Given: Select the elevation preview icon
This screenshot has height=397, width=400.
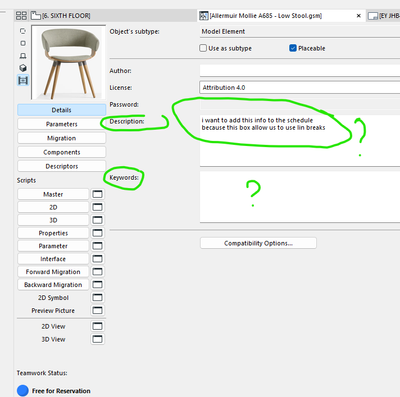Looking at the screenshot, I should coord(23,56).
